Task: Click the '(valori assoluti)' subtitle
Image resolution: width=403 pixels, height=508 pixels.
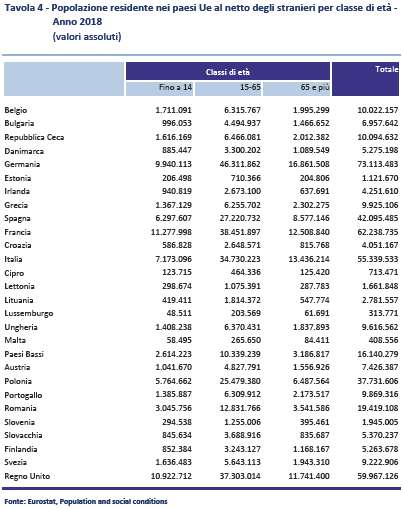Action: coord(87,36)
